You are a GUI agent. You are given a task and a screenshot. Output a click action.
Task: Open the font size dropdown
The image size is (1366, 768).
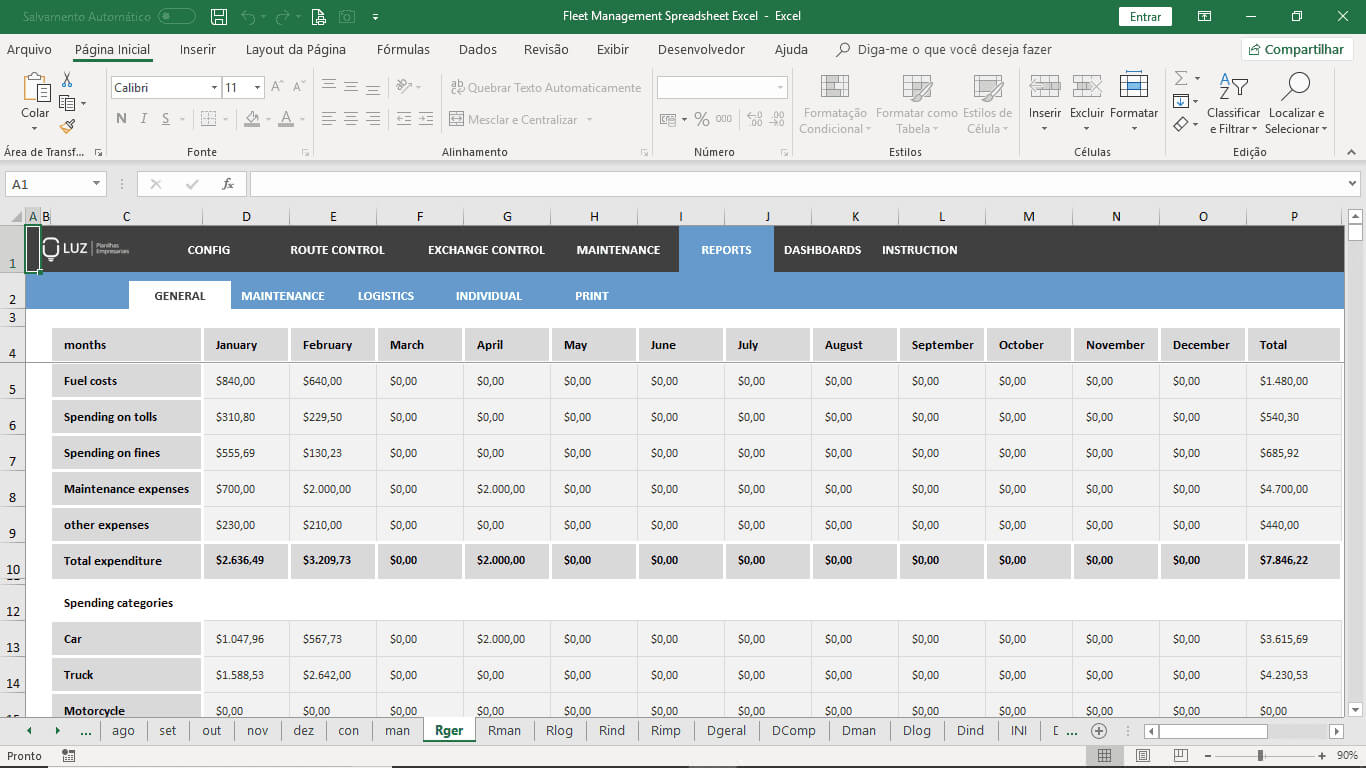[257, 88]
